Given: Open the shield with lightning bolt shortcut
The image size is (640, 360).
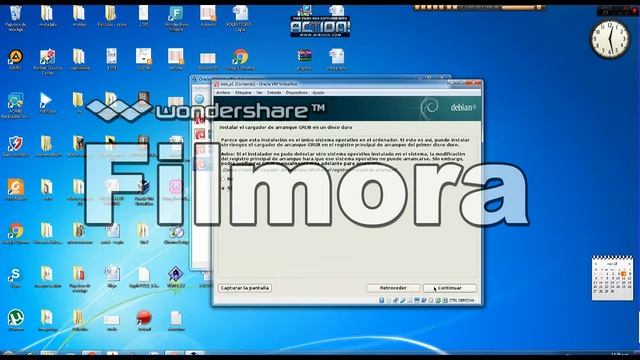Looking at the screenshot, I should [x=16, y=146].
